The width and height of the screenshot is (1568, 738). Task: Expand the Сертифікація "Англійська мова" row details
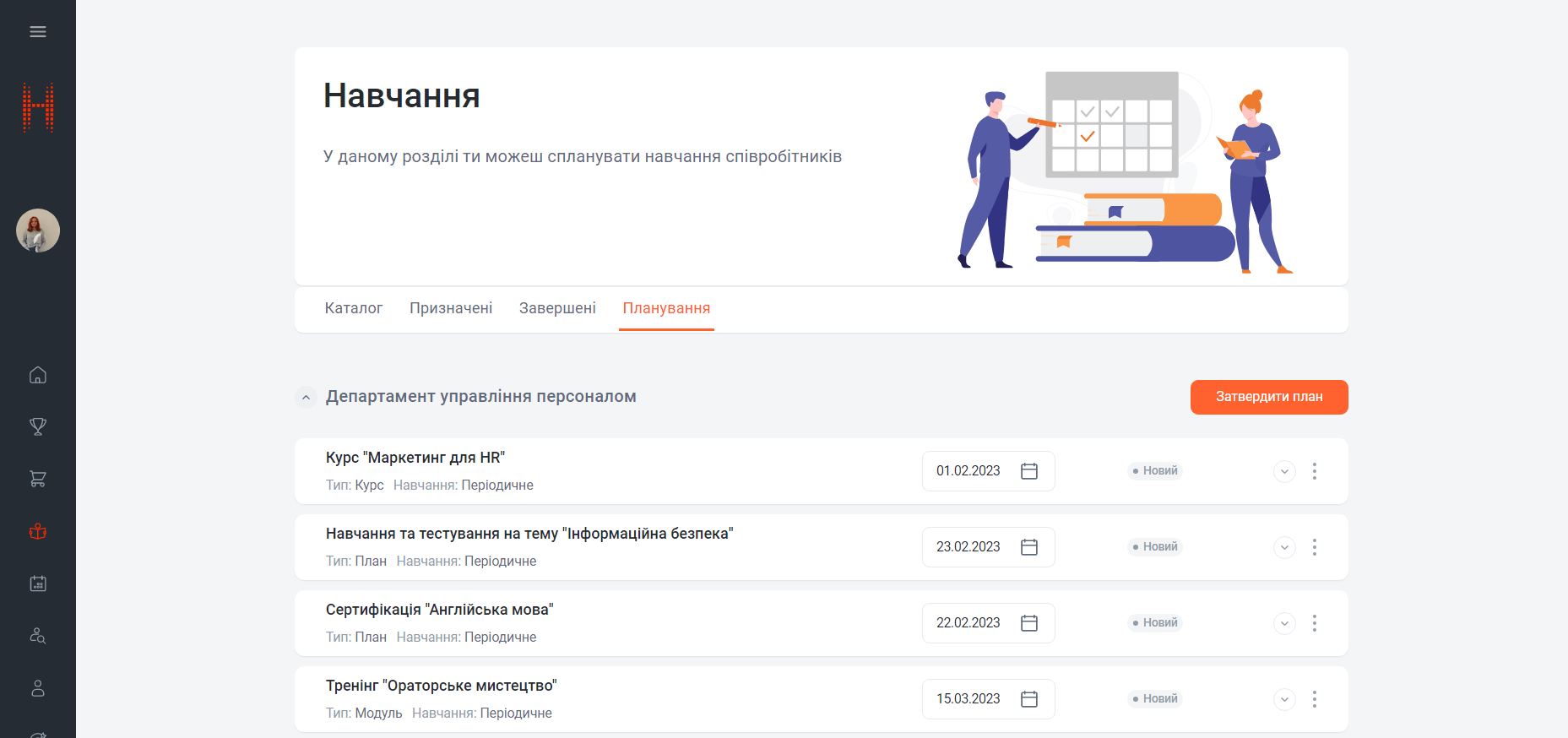point(1283,623)
